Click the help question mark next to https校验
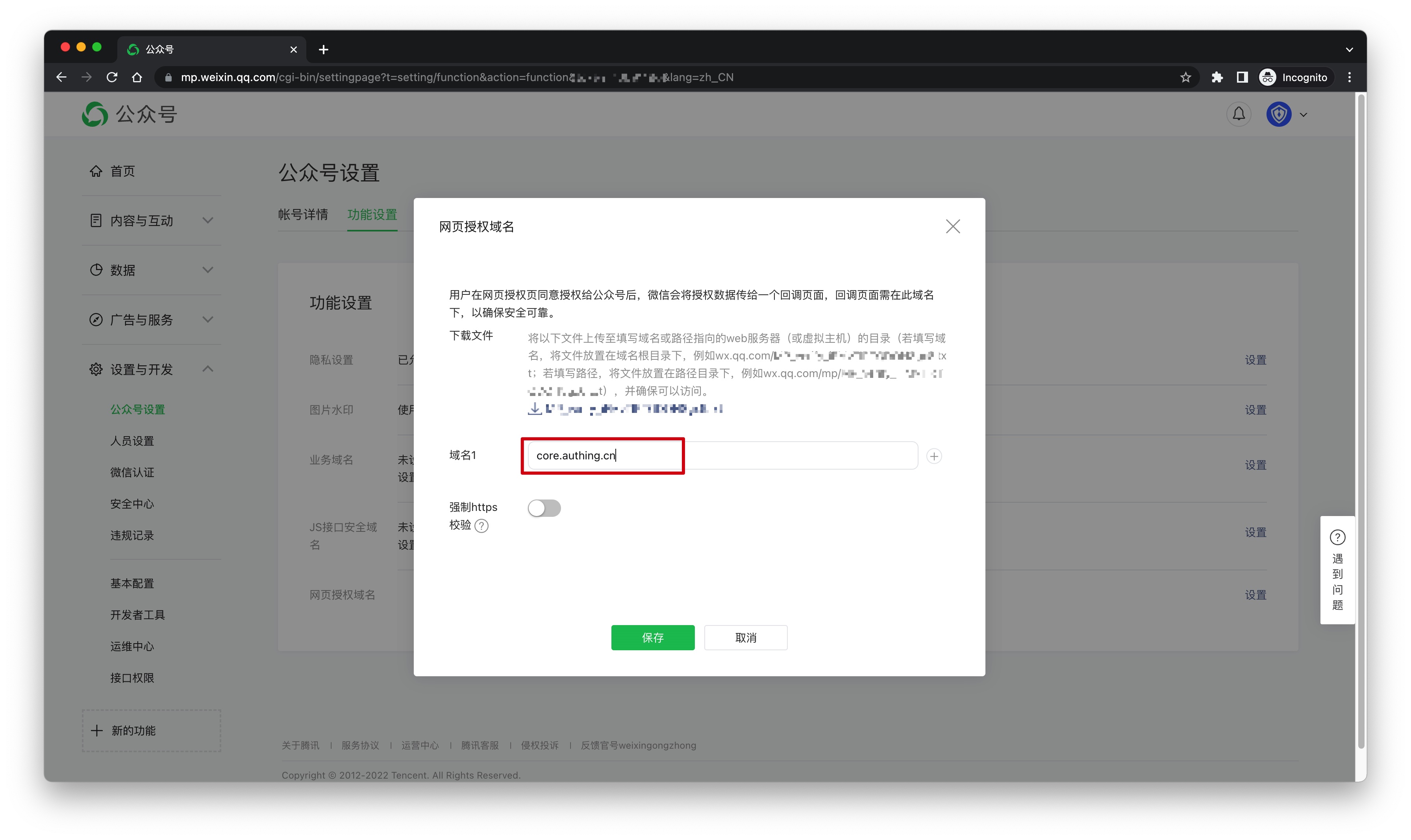This screenshot has width=1411, height=840. (x=481, y=526)
